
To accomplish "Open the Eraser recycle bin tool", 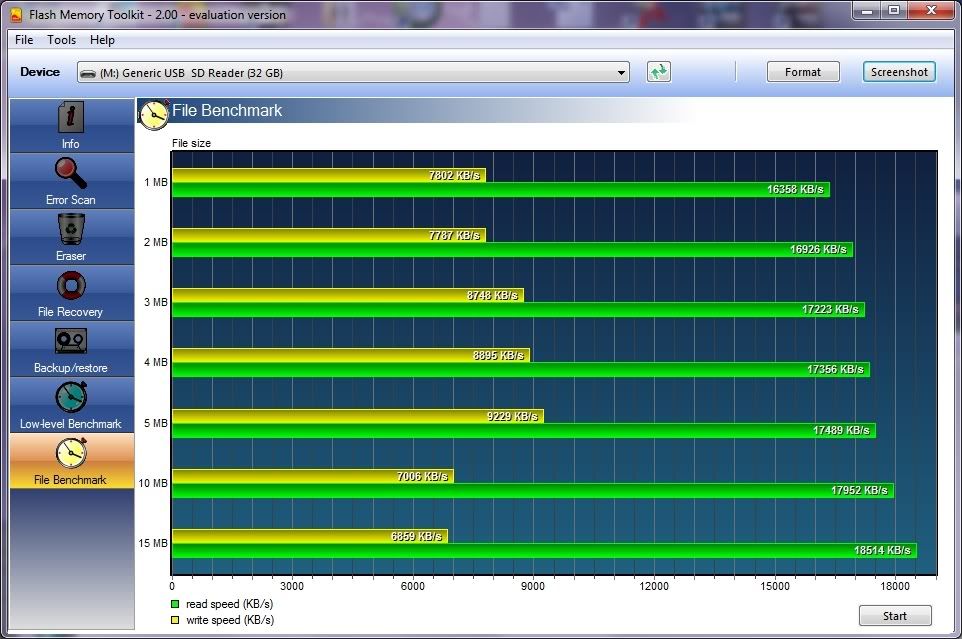I will pyautogui.click(x=70, y=230).
